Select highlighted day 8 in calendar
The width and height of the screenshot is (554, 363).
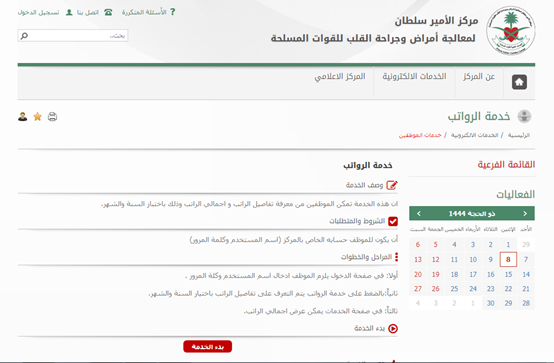pyautogui.click(x=508, y=259)
